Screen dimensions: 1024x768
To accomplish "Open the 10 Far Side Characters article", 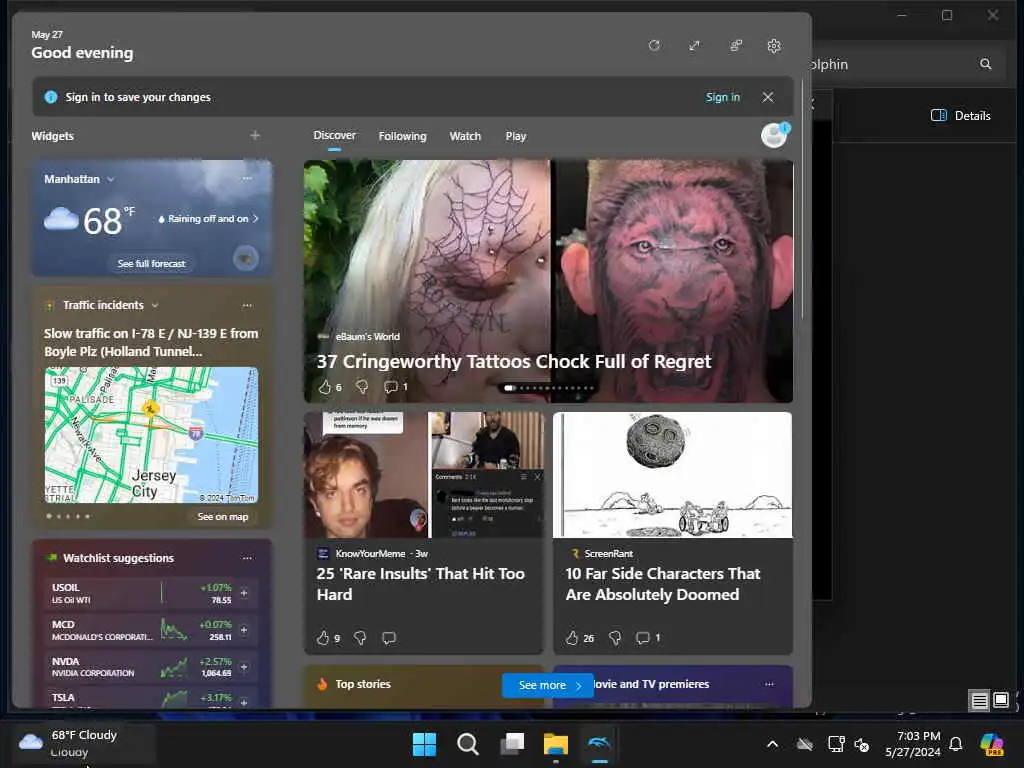I will 663,584.
